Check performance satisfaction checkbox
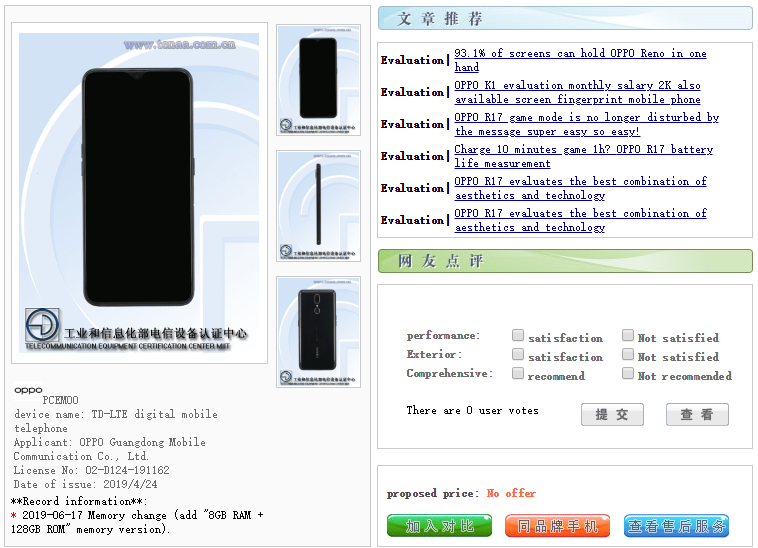 518,336
